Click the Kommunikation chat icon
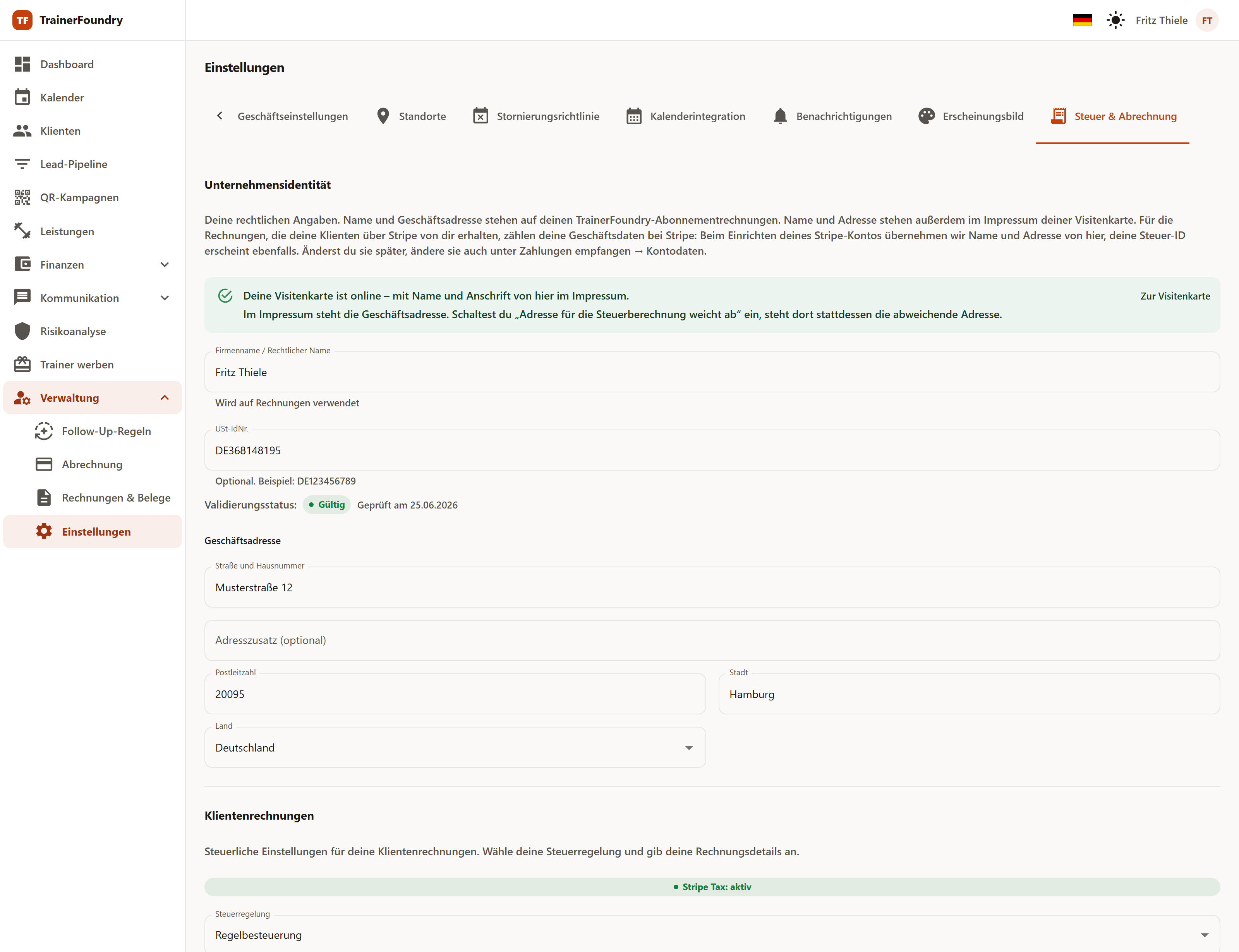 click(22, 298)
